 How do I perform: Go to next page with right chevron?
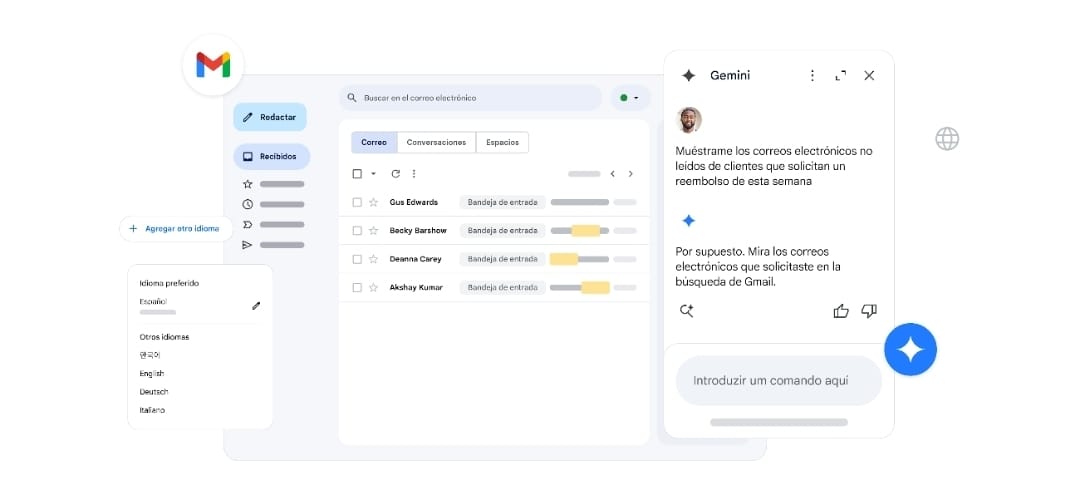(x=630, y=174)
